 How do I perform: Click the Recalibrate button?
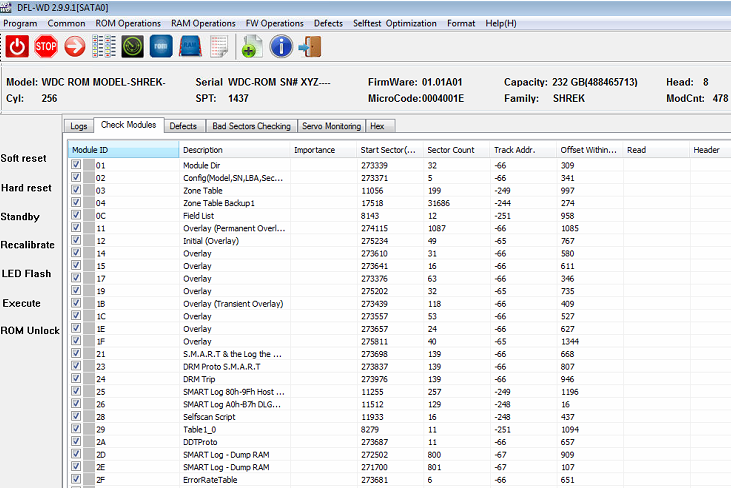[x=28, y=245]
